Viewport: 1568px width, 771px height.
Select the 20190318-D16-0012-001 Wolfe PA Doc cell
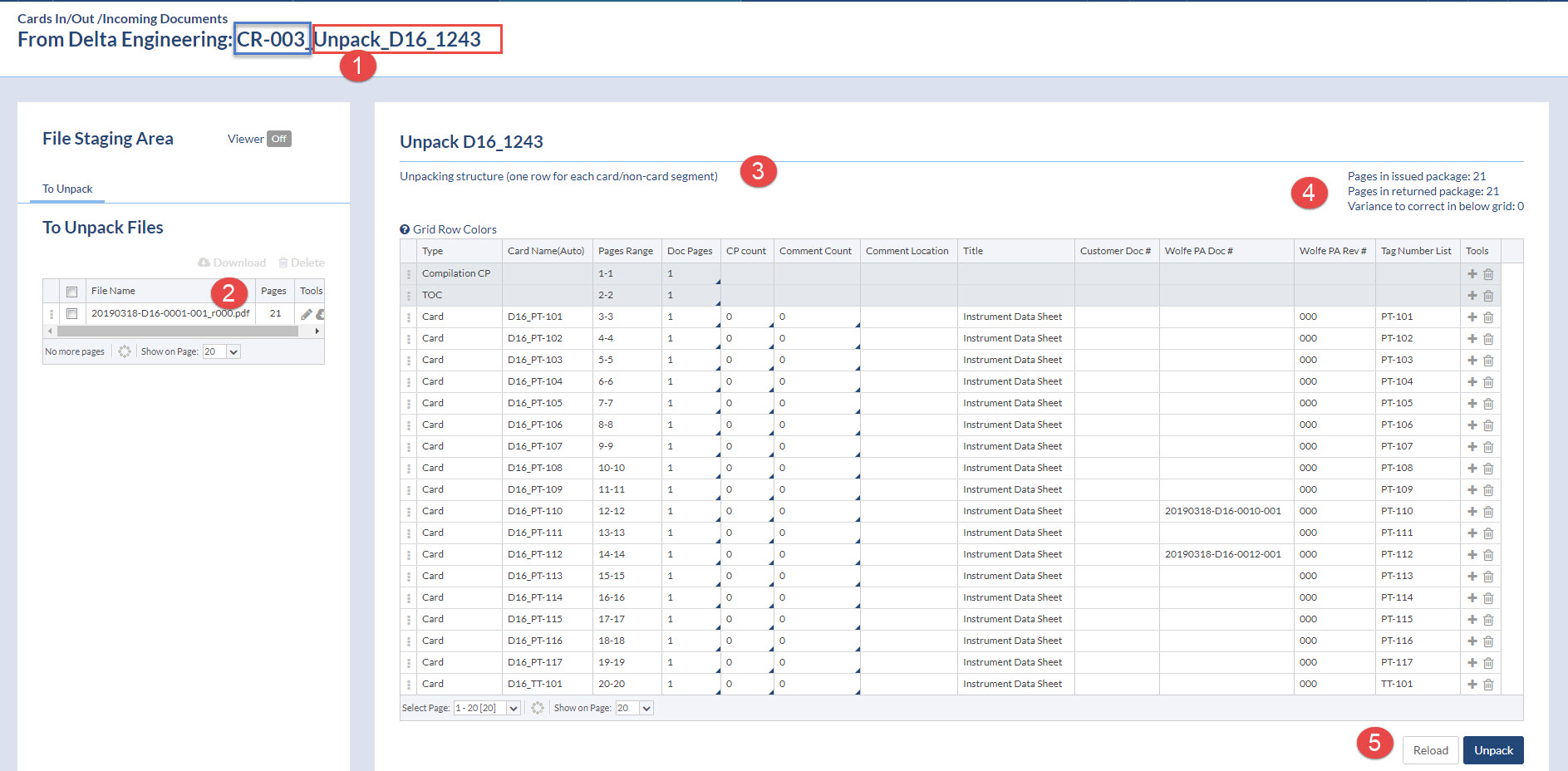[x=1226, y=554]
